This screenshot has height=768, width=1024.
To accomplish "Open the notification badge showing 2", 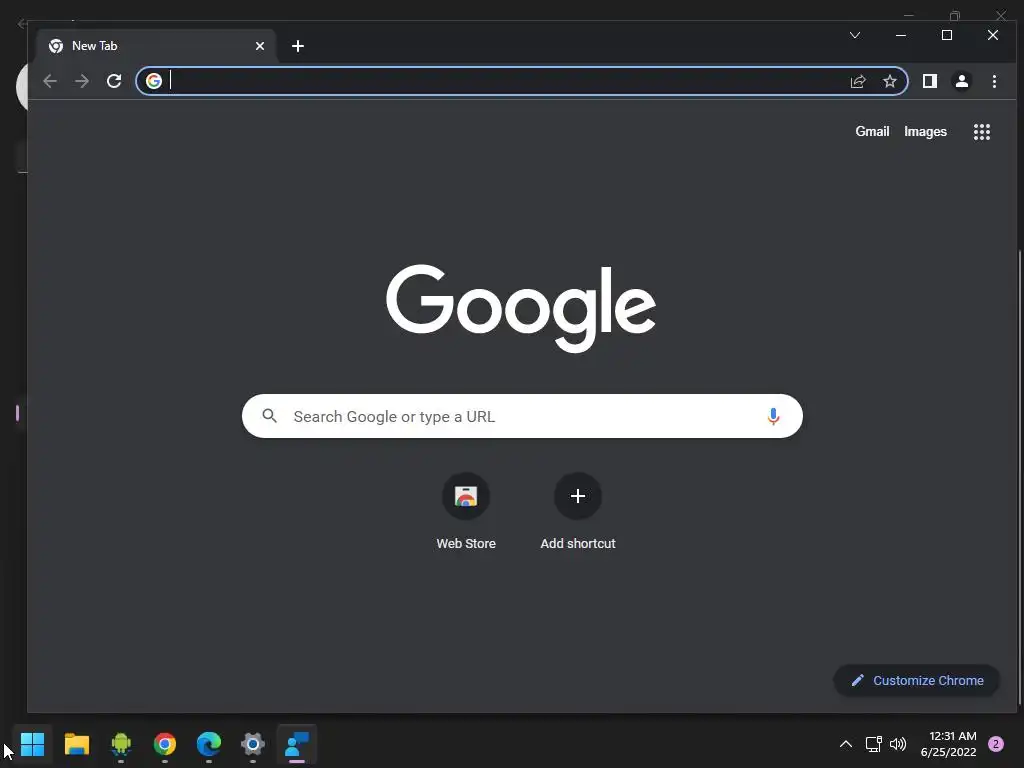I will click(996, 744).
